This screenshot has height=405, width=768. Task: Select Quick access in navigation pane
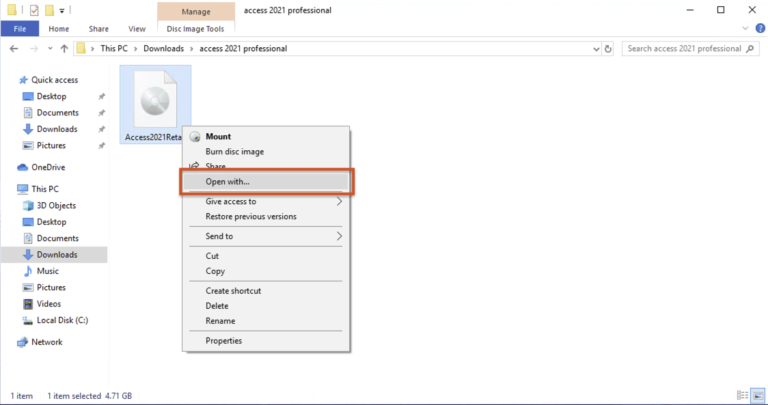(54, 80)
